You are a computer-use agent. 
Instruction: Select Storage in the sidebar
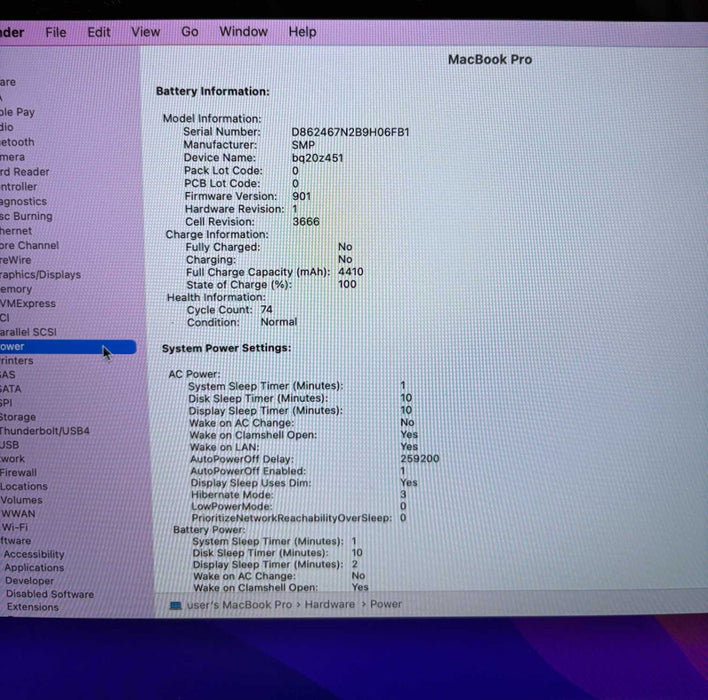click(18, 417)
